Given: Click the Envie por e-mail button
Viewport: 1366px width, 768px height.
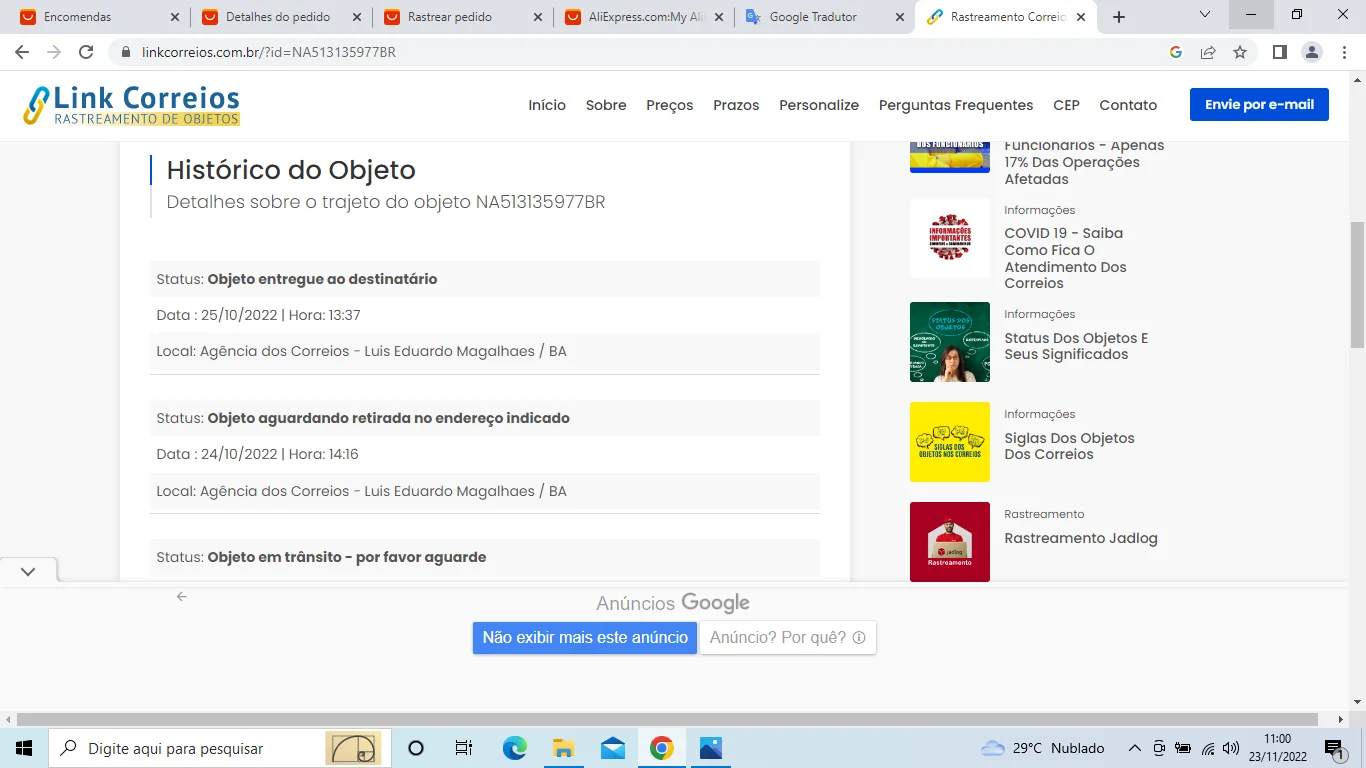Looking at the screenshot, I should [x=1259, y=105].
